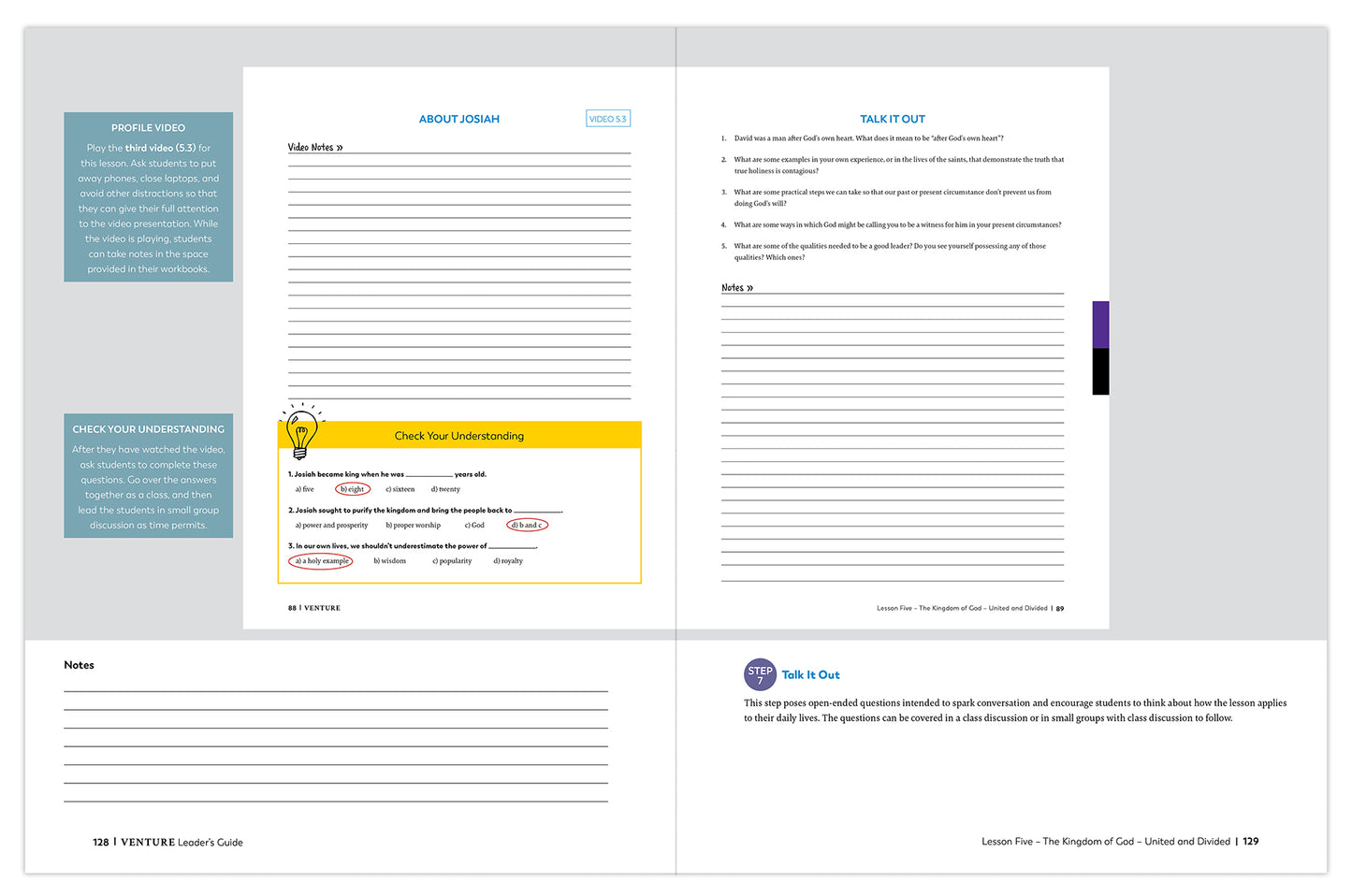Click the chevrons after Video Notes
Image resolution: width=1352 pixels, height=896 pixels.
(x=340, y=148)
